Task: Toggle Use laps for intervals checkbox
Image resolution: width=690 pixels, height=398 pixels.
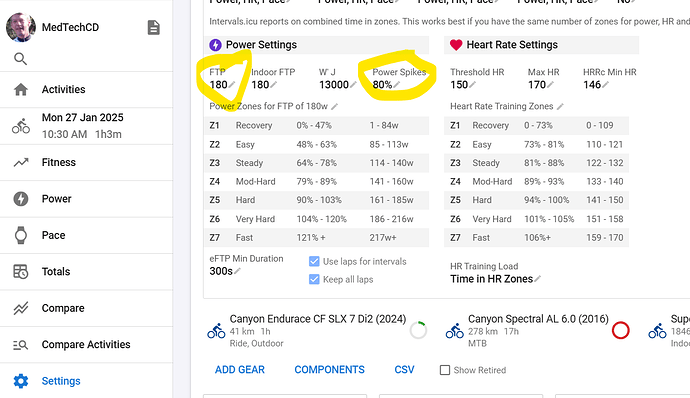Action: tap(314, 262)
